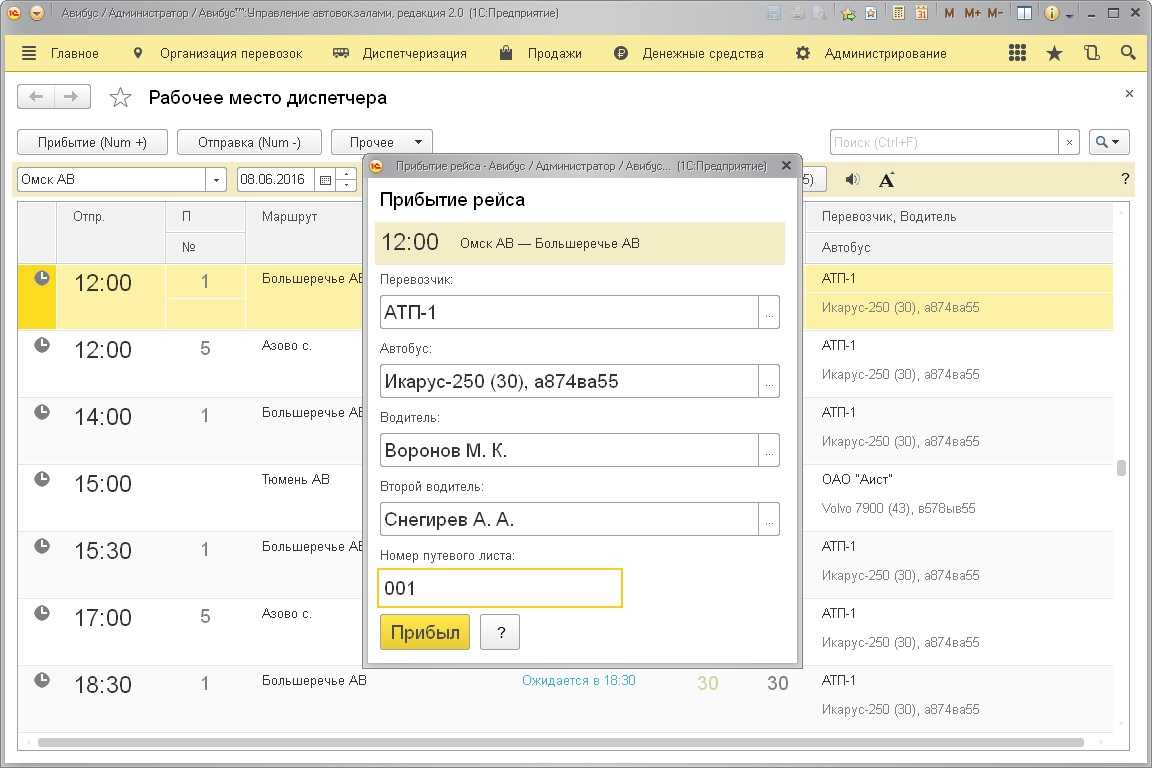Image resolution: width=1152 pixels, height=768 pixels.
Task: Click the font size 'A' icon
Action: [x=886, y=180]
